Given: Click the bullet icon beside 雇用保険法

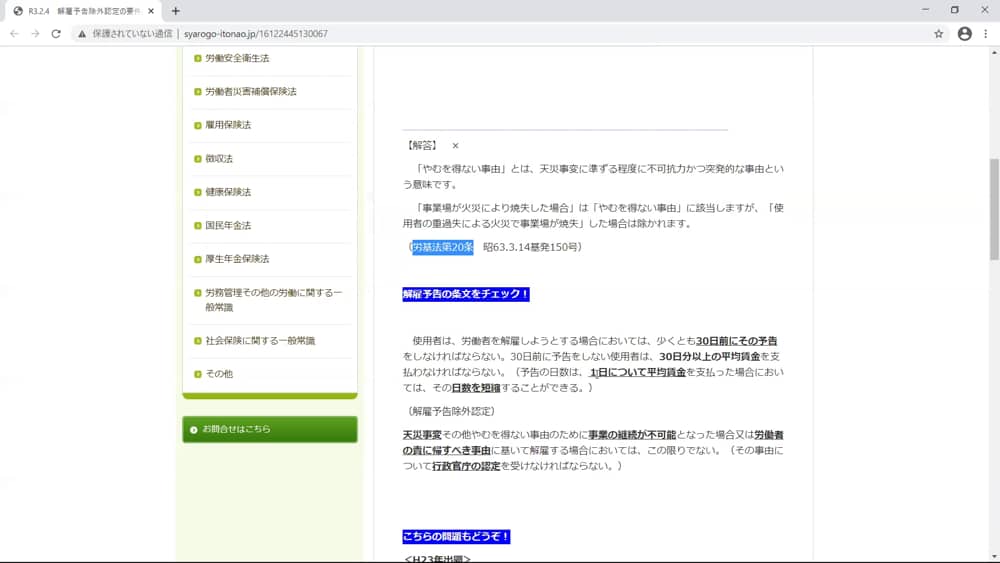Looking at the screenshot, I should (198, 125).
